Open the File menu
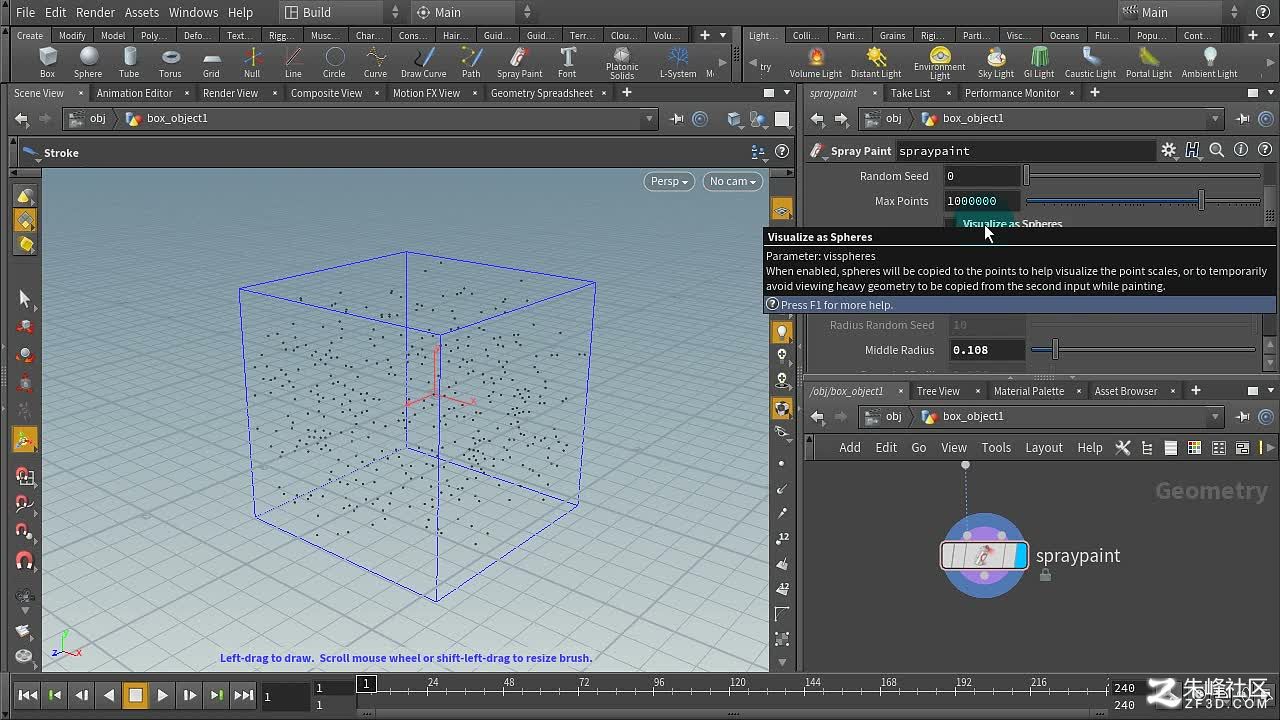Image resolution: width=1280 pixels, height=720 pixels. 25,12
